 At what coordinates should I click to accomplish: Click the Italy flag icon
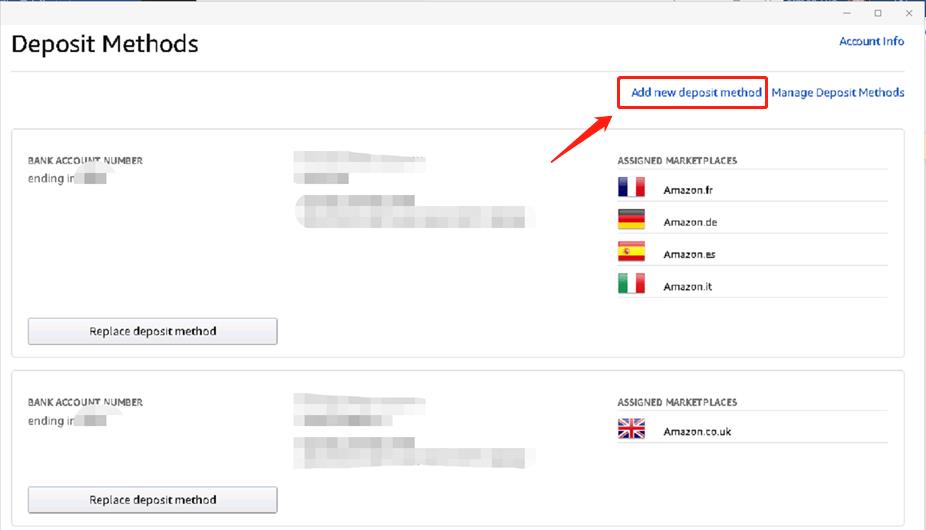coord(631,284)
